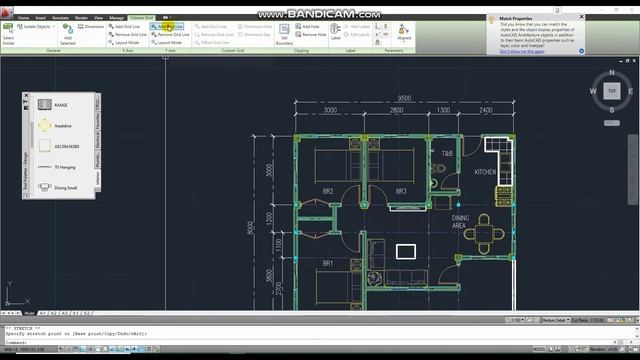Click the W direction on ViewCube compass
The image size is (640, 360).
[593, 91]
